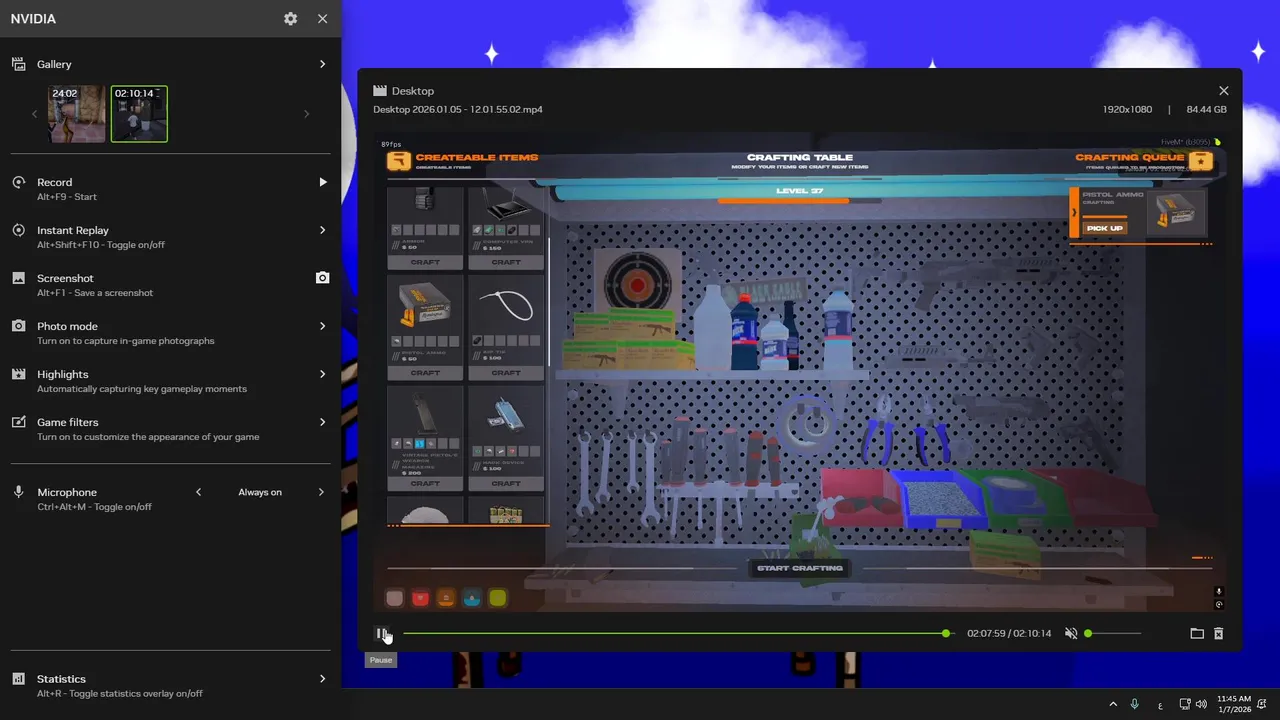Open the taskbar network icon
Screen dimensions: 1280x720
coord(1185,704)
